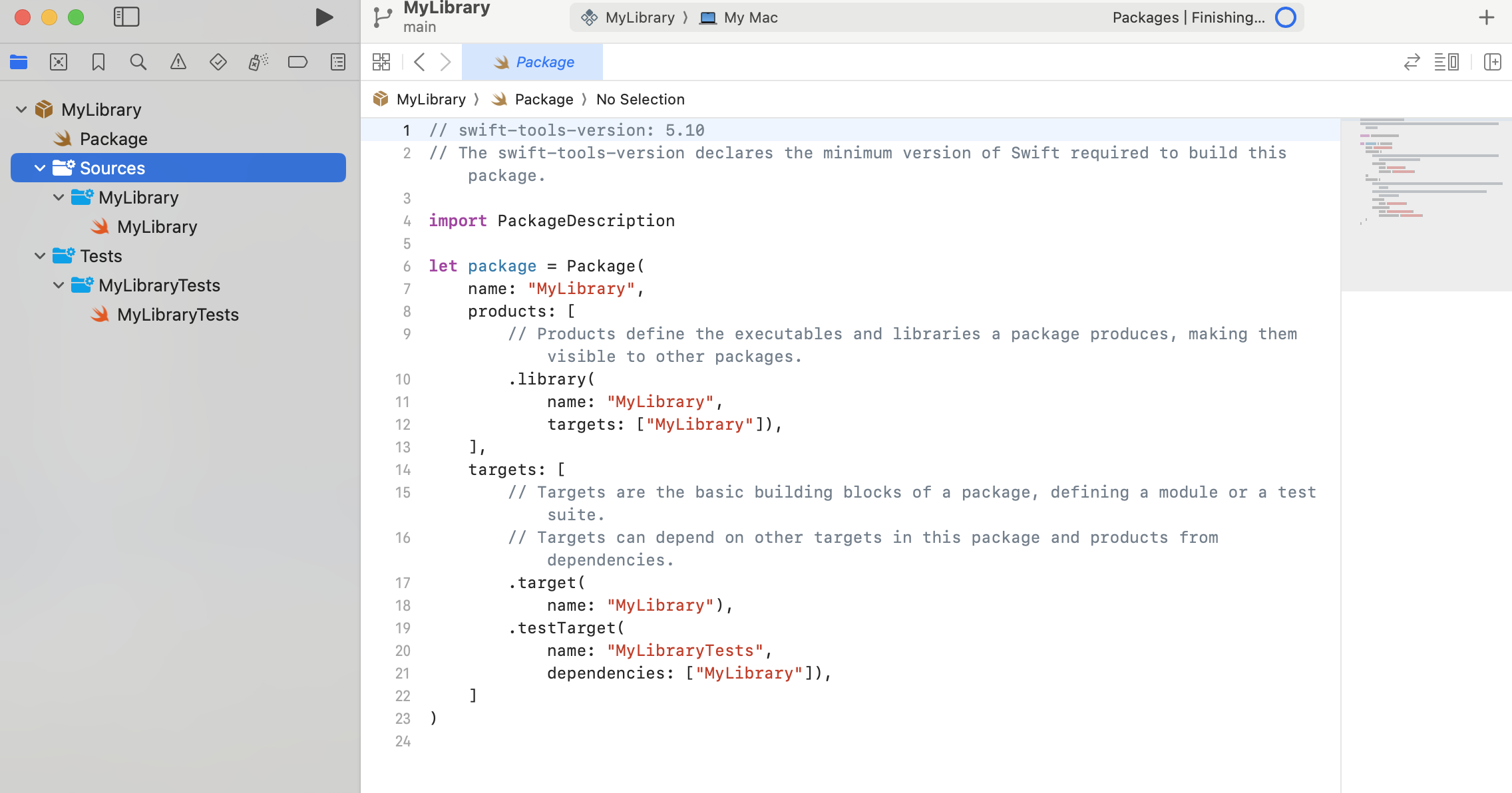Image resolution: width=1512 pixels, height=793 pixels.
Task: Select the Sources folder row
Action: [x=178, y=168]
